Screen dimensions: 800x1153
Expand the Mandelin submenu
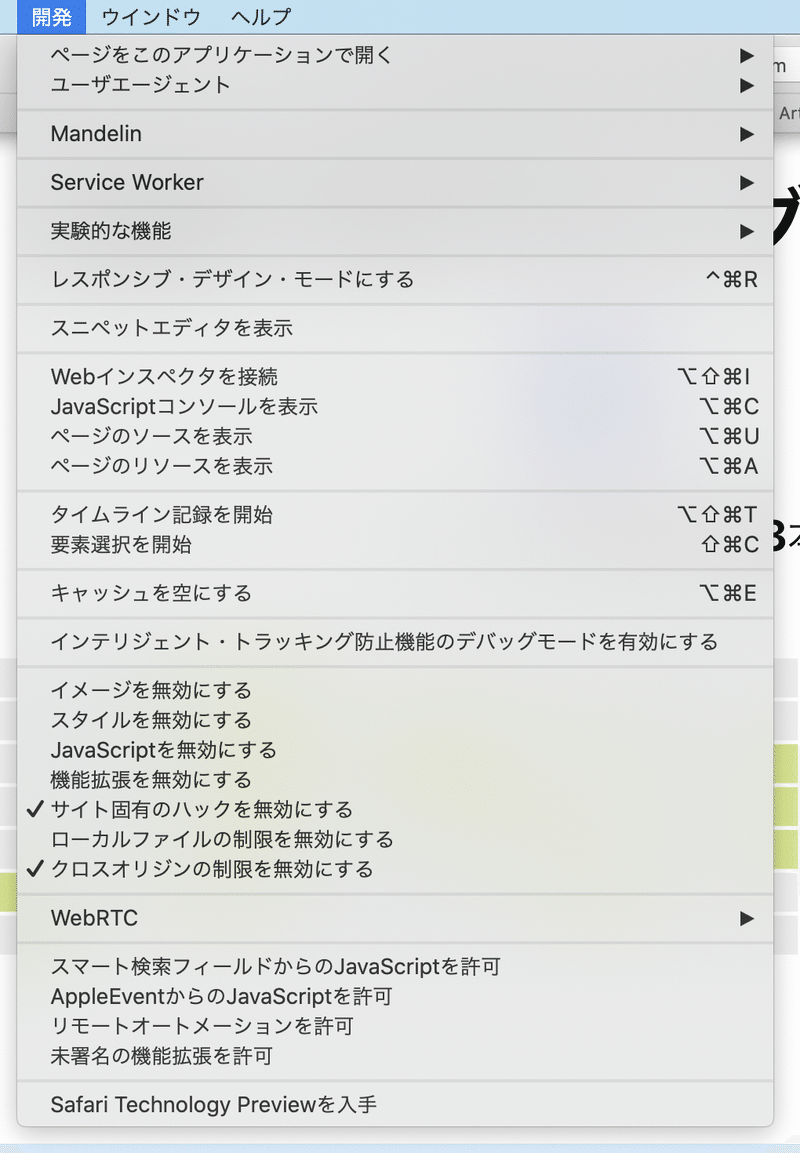pos(395,134)
